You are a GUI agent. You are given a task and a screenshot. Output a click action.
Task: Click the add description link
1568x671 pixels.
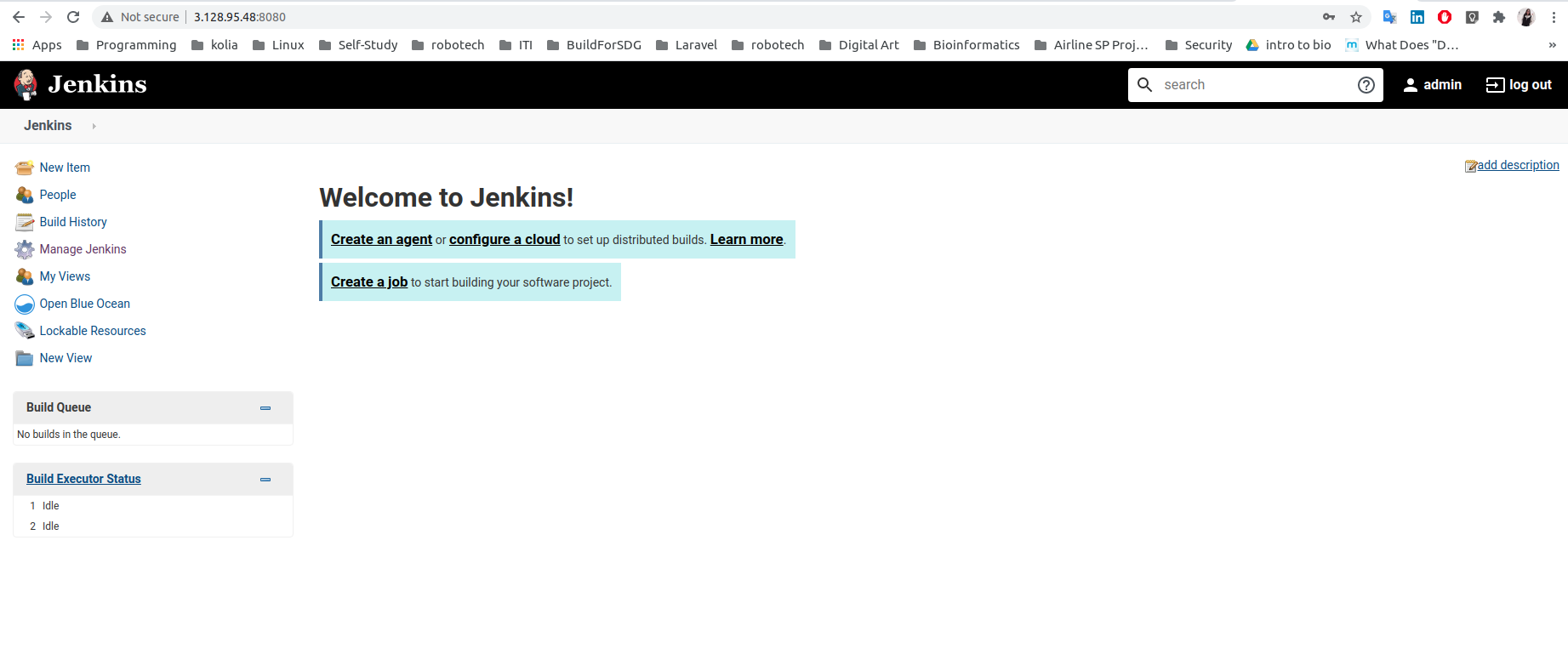pyautogui.click(x=1518, y=165)
